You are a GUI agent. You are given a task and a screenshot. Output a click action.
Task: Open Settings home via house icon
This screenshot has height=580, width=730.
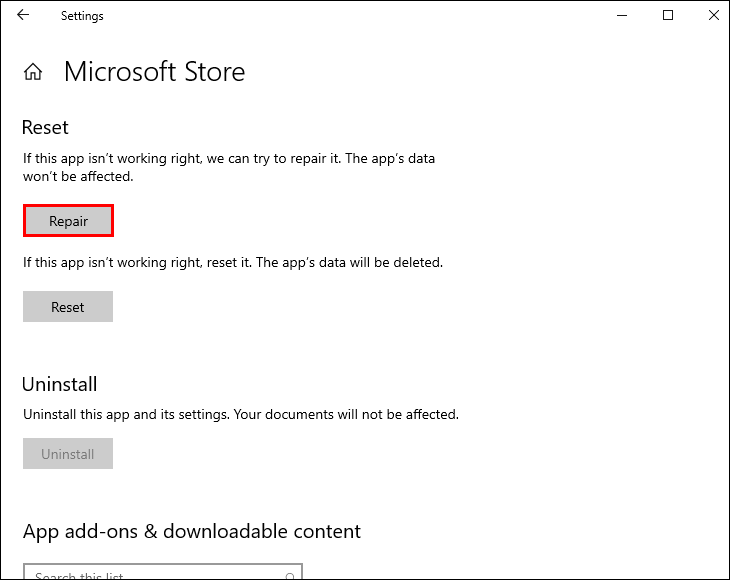(33, 72)
